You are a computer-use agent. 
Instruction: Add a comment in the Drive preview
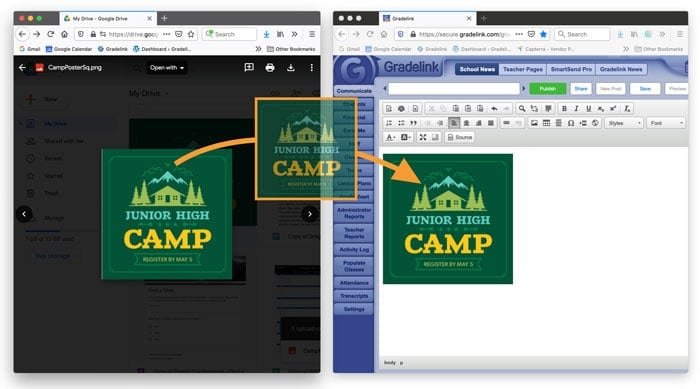click(x=249, y=67)
